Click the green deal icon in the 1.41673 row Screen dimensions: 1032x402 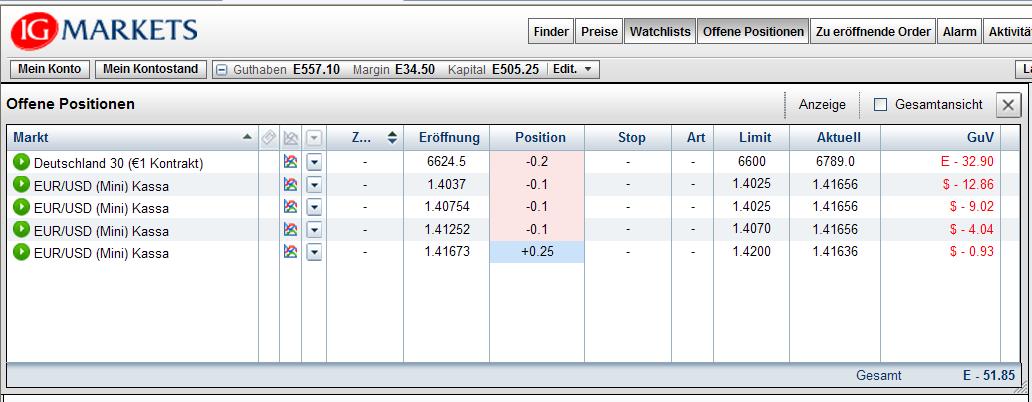21,253
